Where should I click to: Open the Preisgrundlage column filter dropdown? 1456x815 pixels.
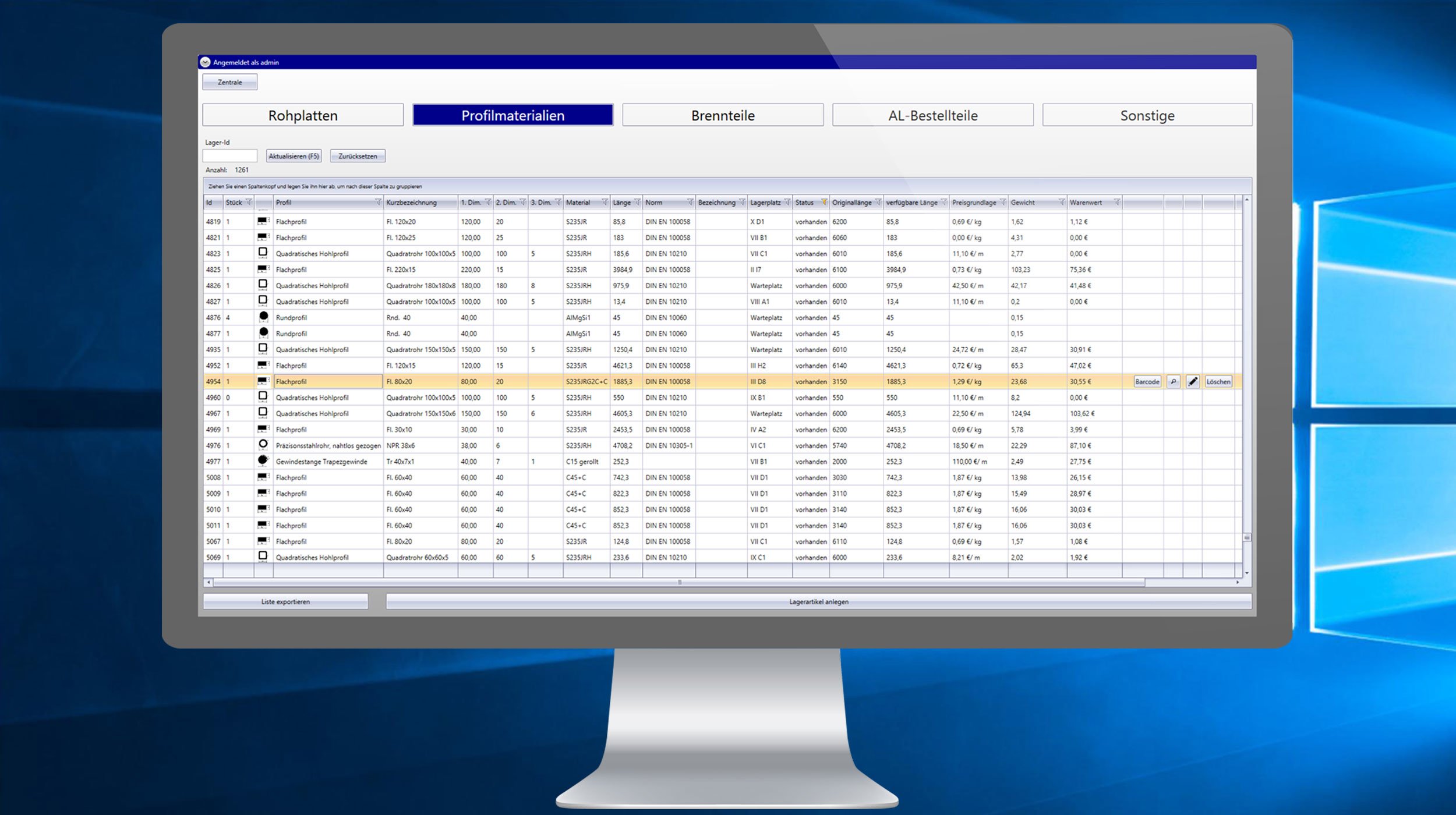point(1002,203)
